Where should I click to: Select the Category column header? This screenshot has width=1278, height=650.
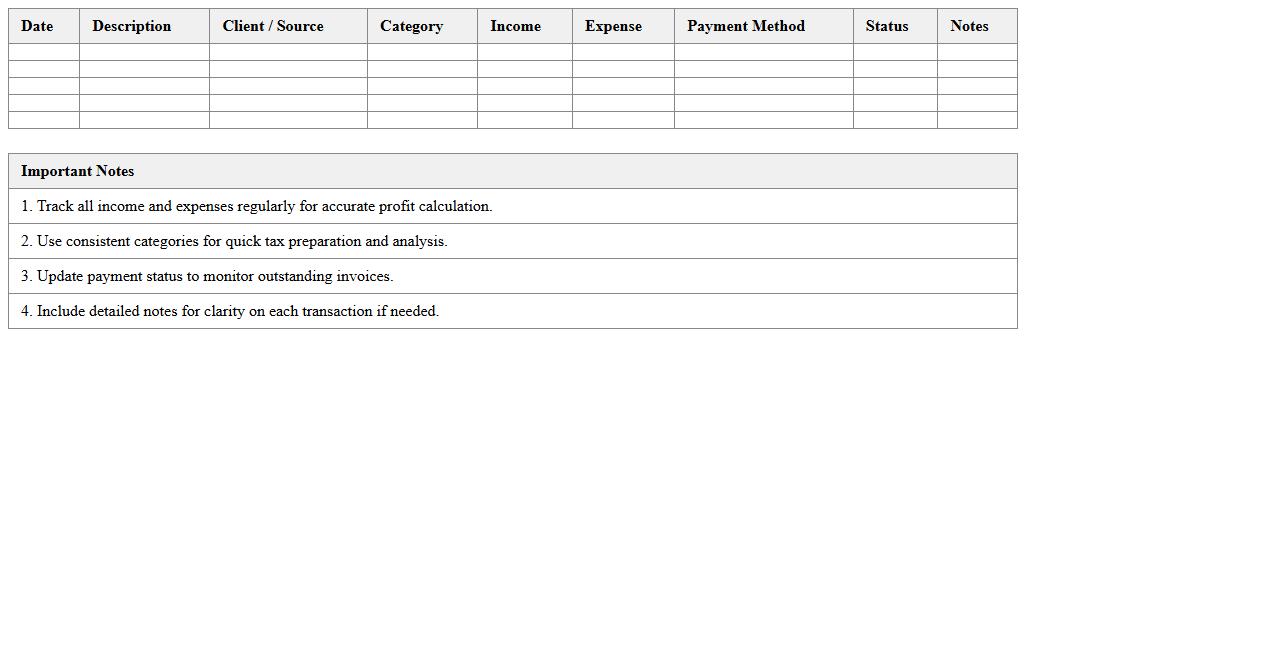tap(411, 26)
